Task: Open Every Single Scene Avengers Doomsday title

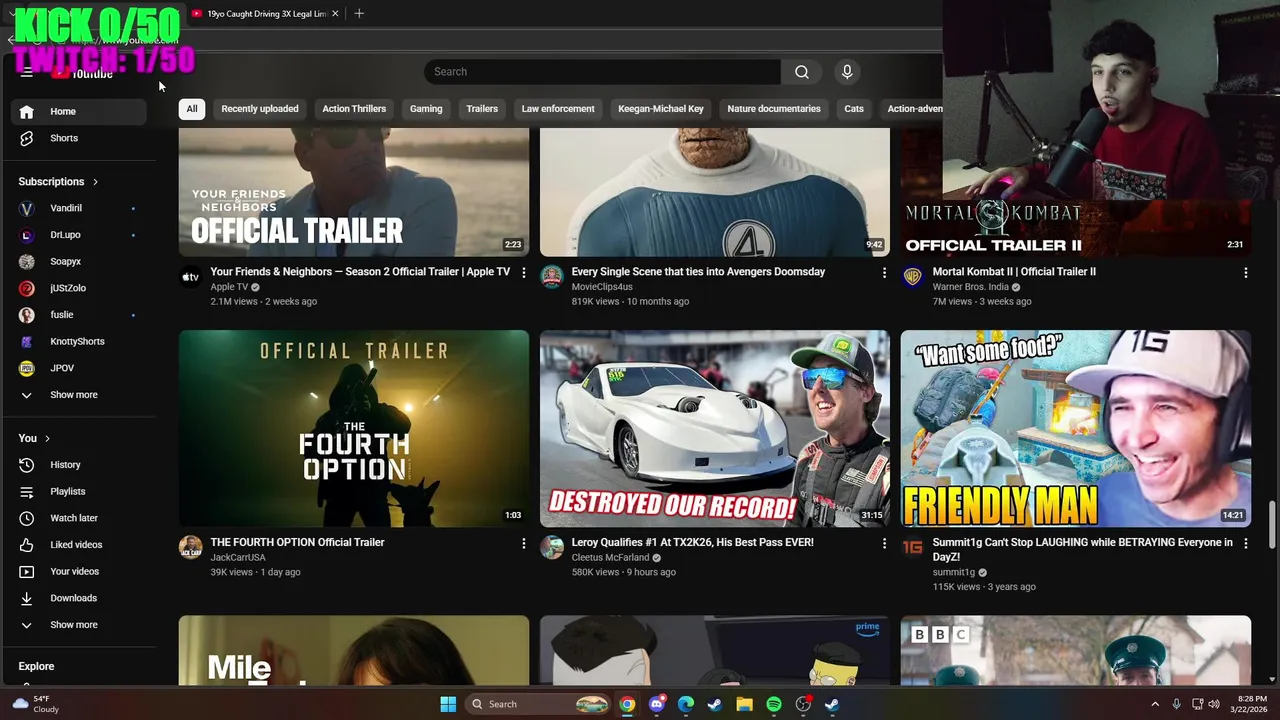Action: tap(698, 272)
